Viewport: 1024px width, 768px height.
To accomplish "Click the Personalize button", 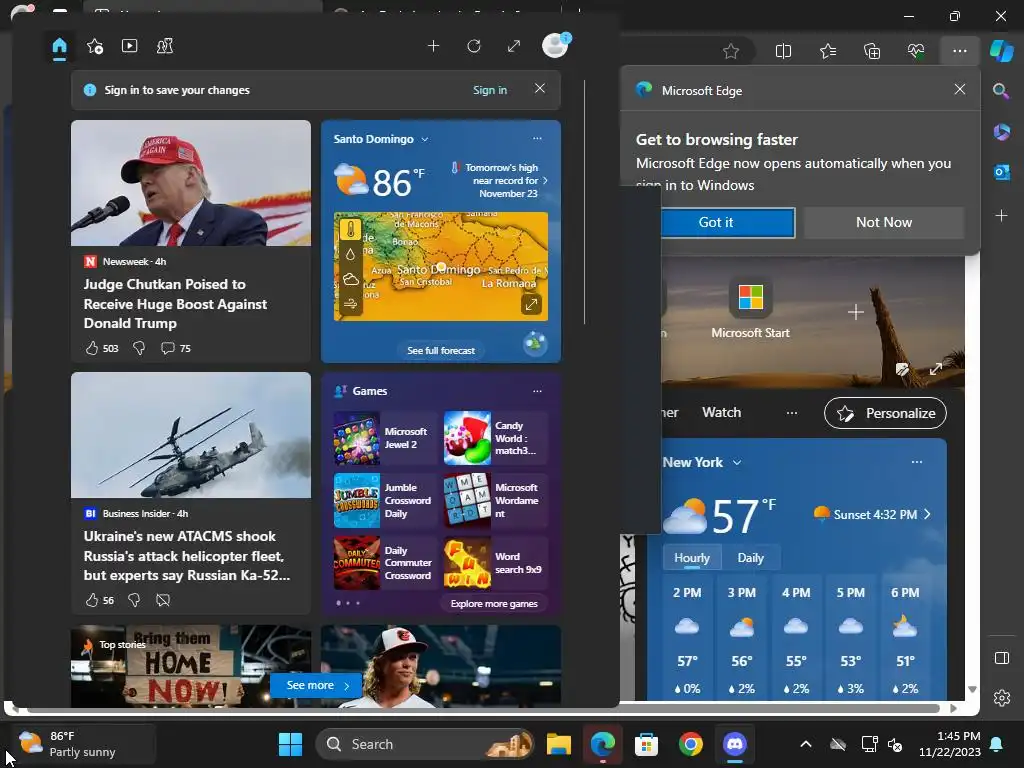I will pyautogui.click(x=885, y=413).
